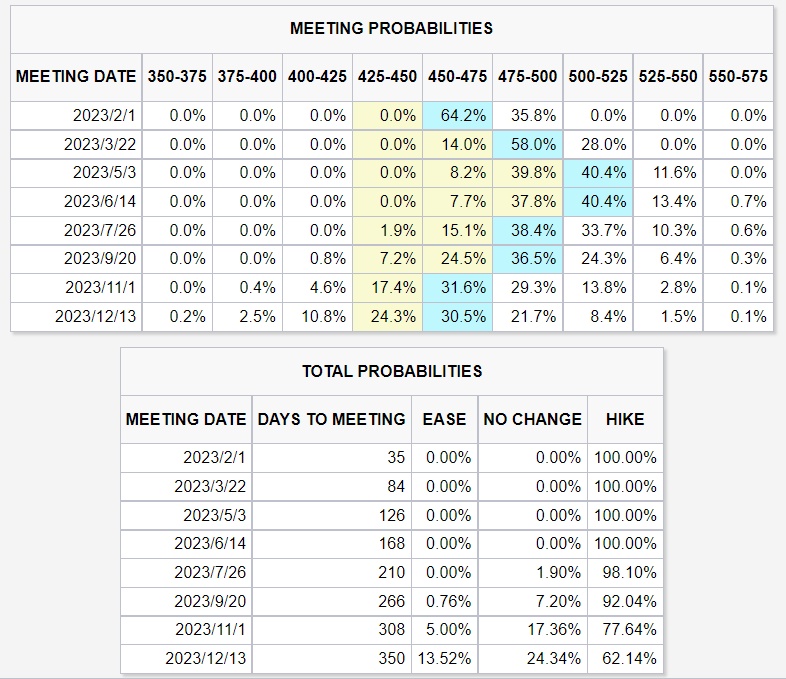Click the 62.14% hike probability cell
Image resolution: width=786 pixels, height=679 pixels.
(627, 658)
